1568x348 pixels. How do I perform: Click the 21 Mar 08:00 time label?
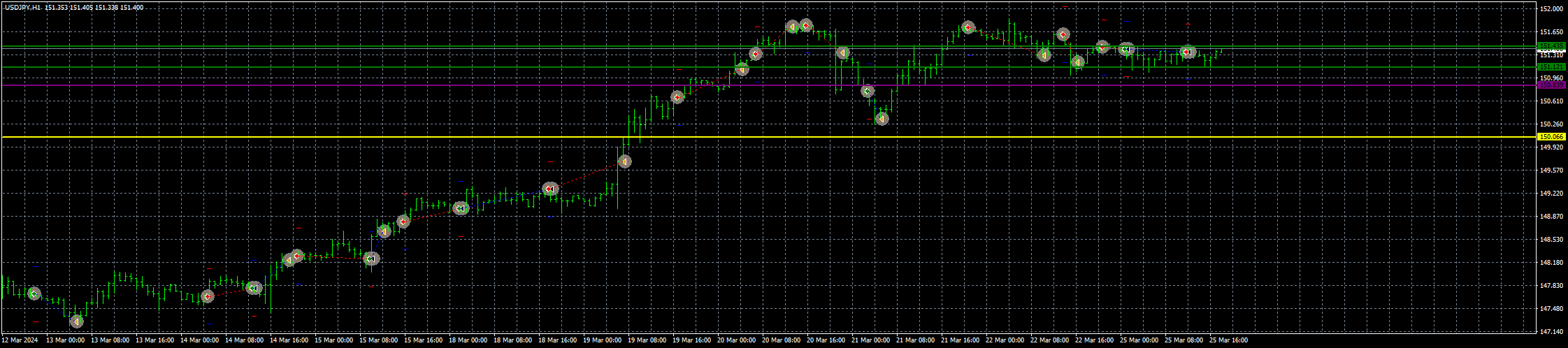(x=916, y=340)
